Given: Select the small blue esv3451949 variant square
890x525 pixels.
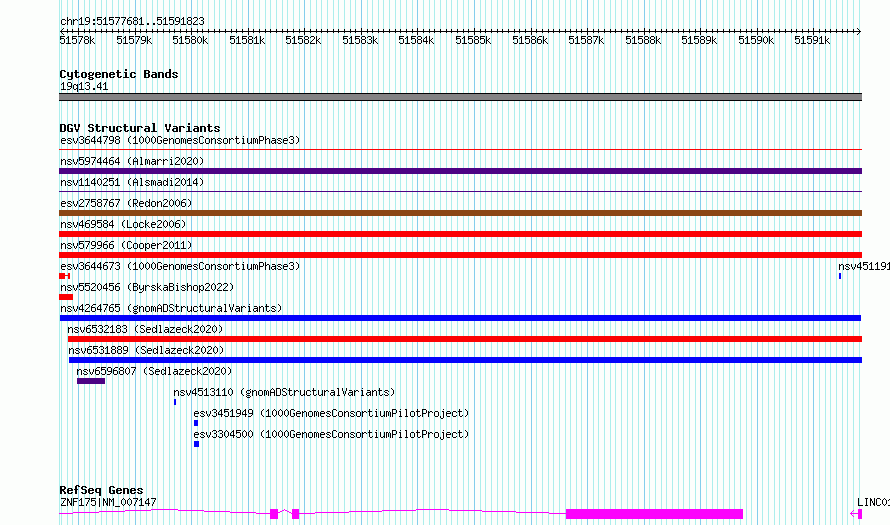Looking at the screenshot, I should pos(196,423).
